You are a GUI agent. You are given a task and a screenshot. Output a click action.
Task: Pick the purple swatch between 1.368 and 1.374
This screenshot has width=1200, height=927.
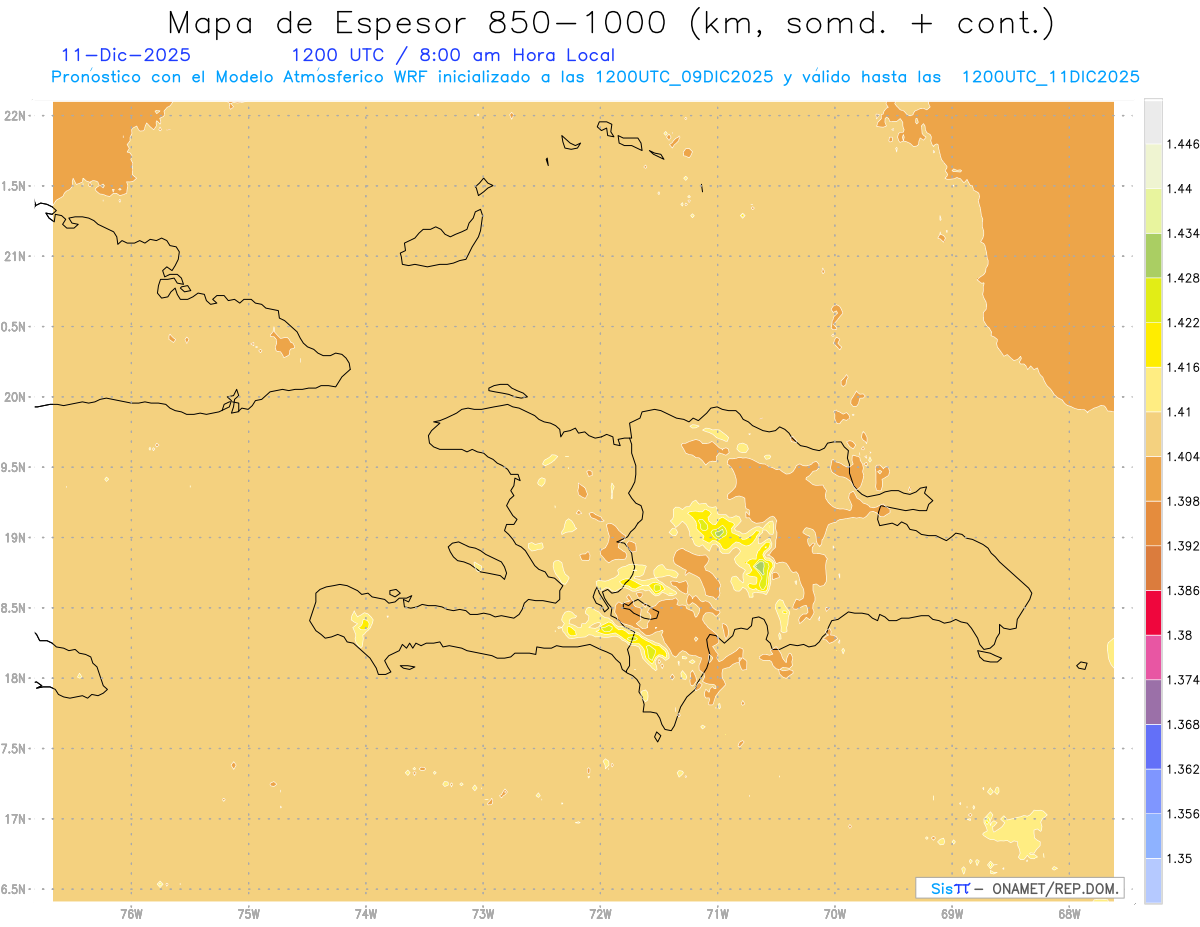pyautogui.click(x=1153, y=701)
